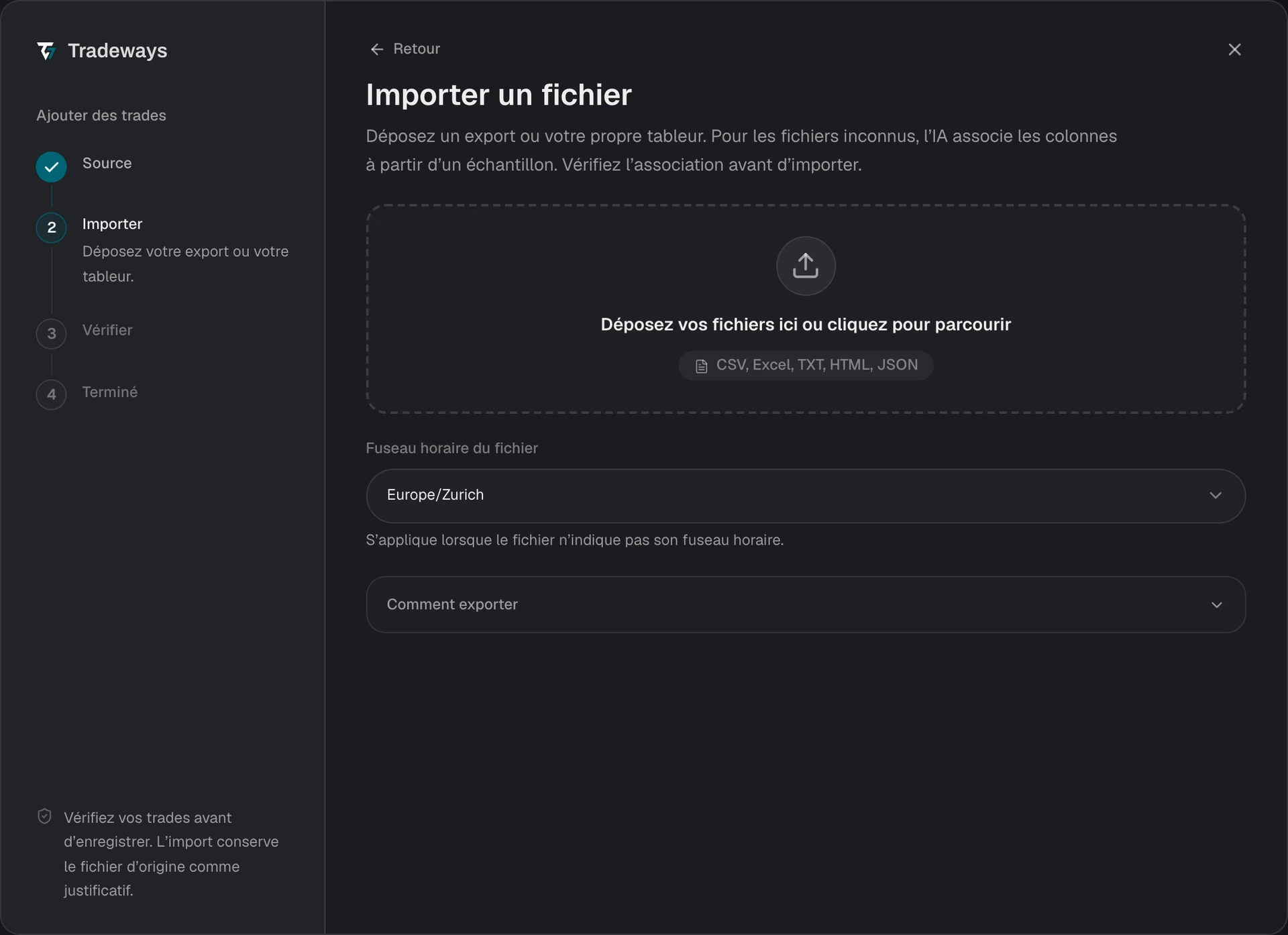Expand the Comment exporter section
The height and width of the screenshot is (935, 1288).
click(806, 604)
